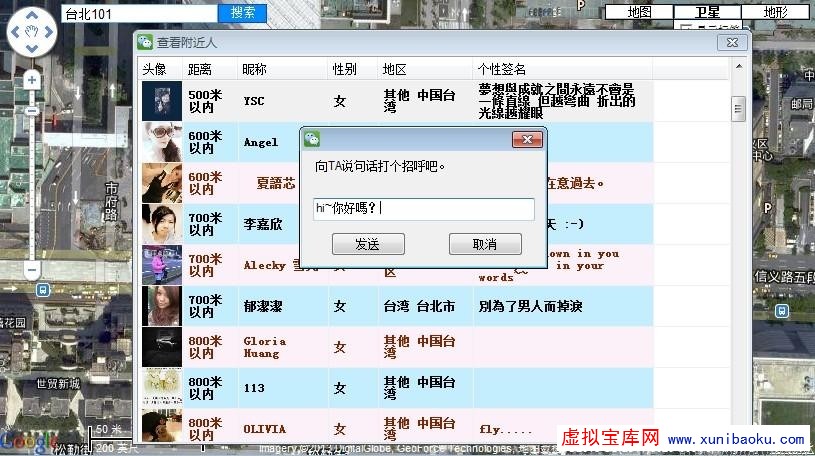The width and height of the screenshot is (815, 456).
Task: Select Angel's avatar picture
Action: [161, 142]
